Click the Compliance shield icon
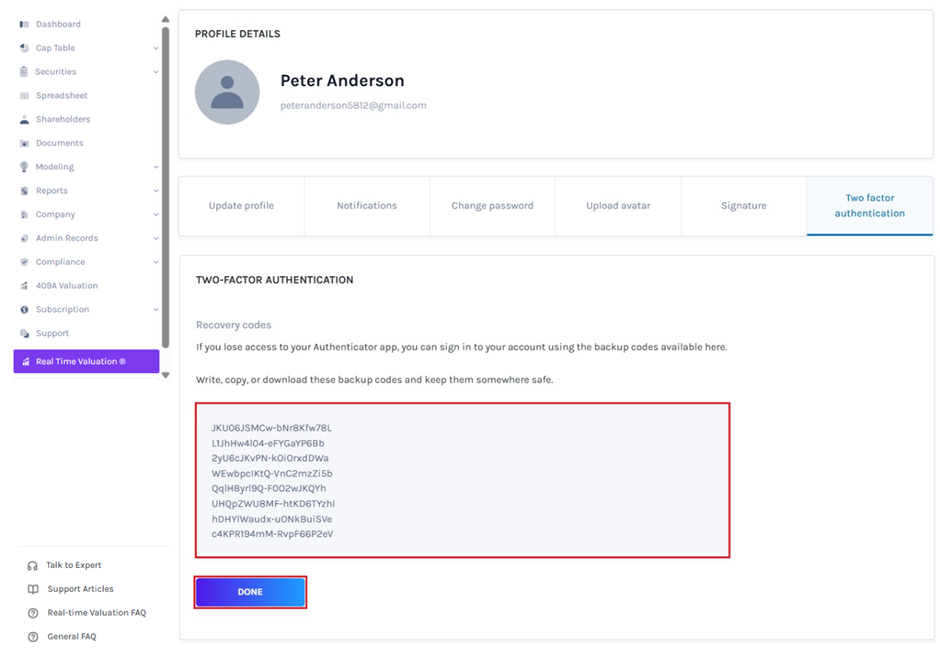This screenshot has width=940, height=654. pyautogui.click(x=24, y=262)
